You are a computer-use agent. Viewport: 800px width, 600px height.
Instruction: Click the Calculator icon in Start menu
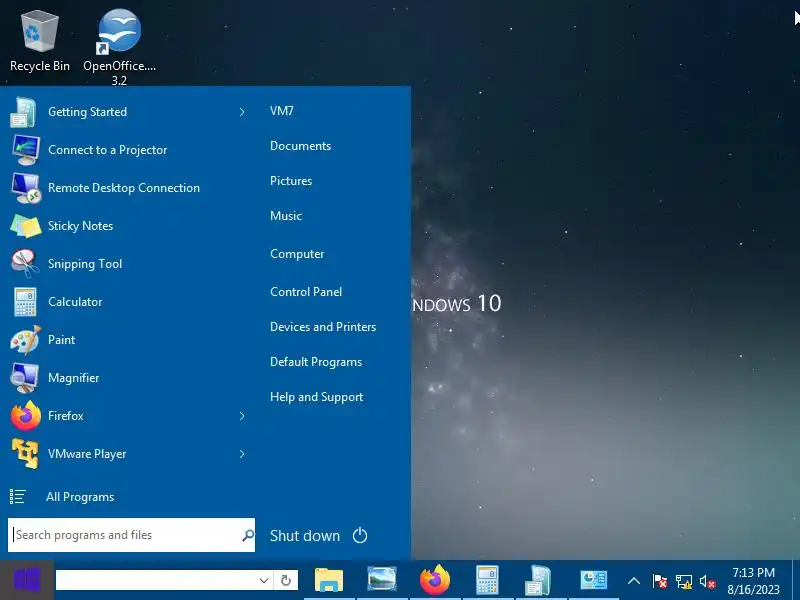pos(25,302)
